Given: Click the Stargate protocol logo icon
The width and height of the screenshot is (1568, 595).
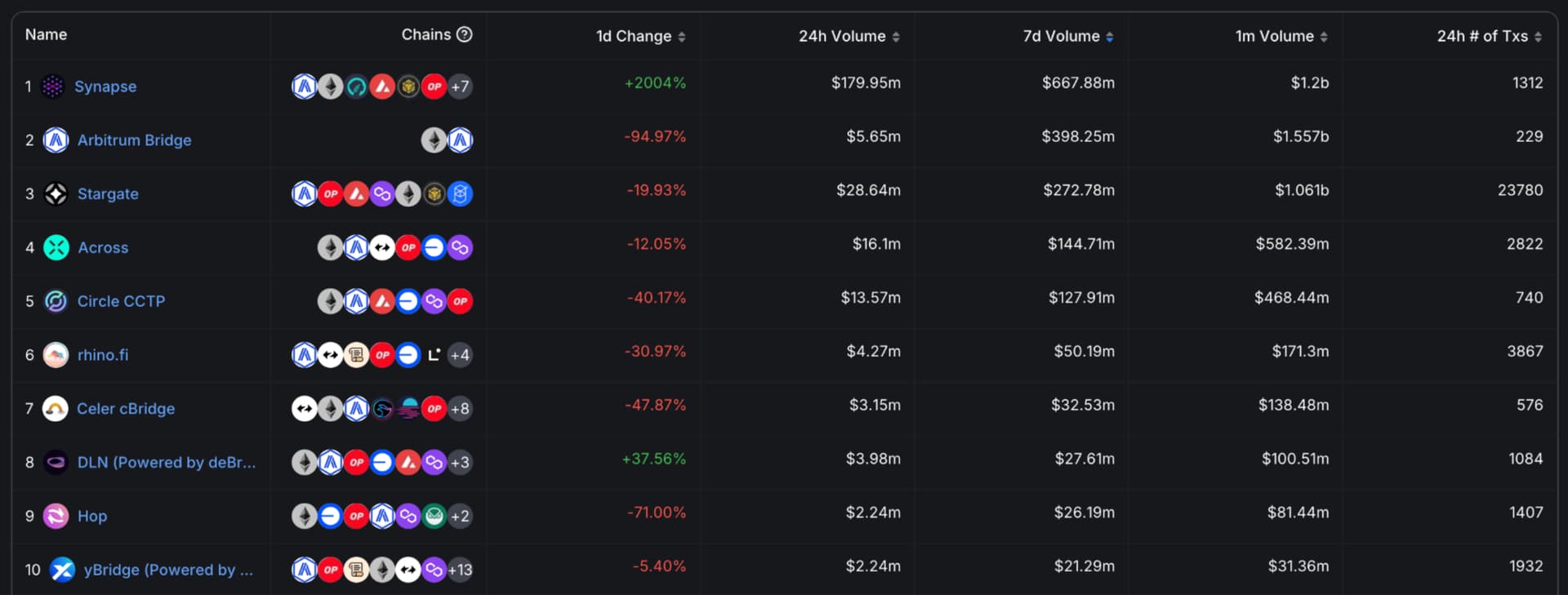Looking at the screenshot, I should click(56, 193).
